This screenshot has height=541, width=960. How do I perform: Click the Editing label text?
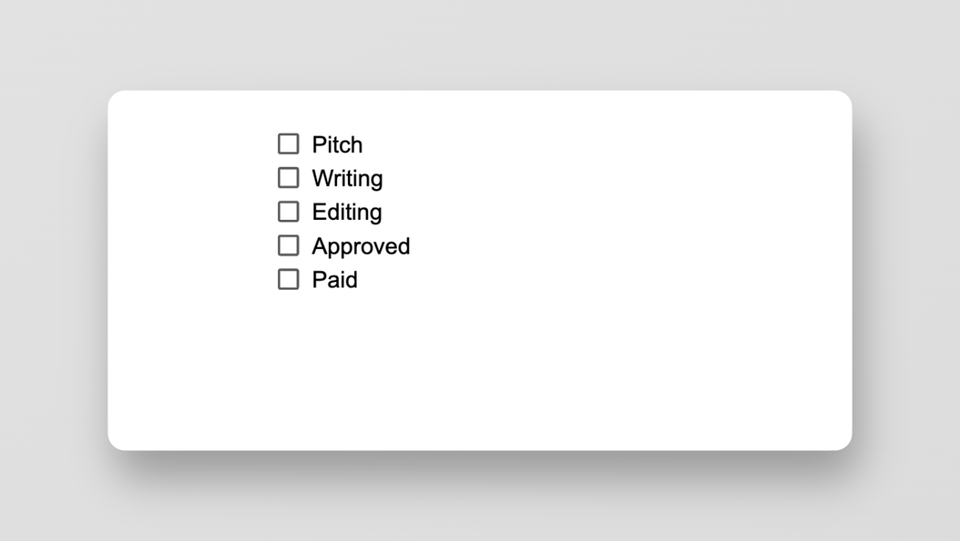click(x=346, y=213)
